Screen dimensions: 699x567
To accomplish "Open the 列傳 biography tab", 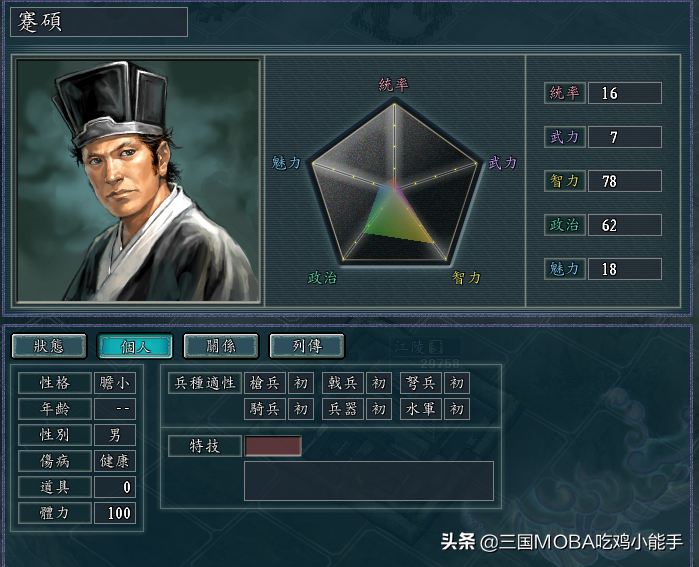I will pyautogui.click(x=307, y=346).
